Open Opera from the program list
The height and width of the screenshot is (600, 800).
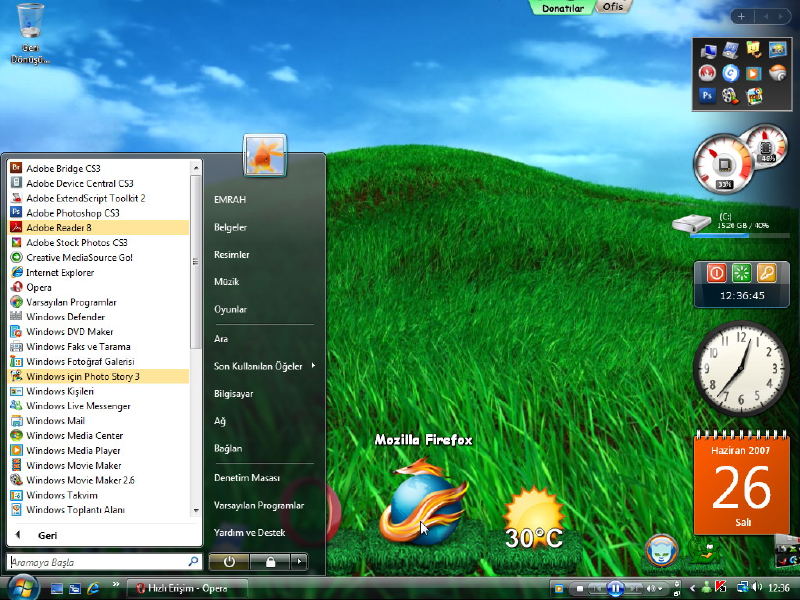point(98,287)
